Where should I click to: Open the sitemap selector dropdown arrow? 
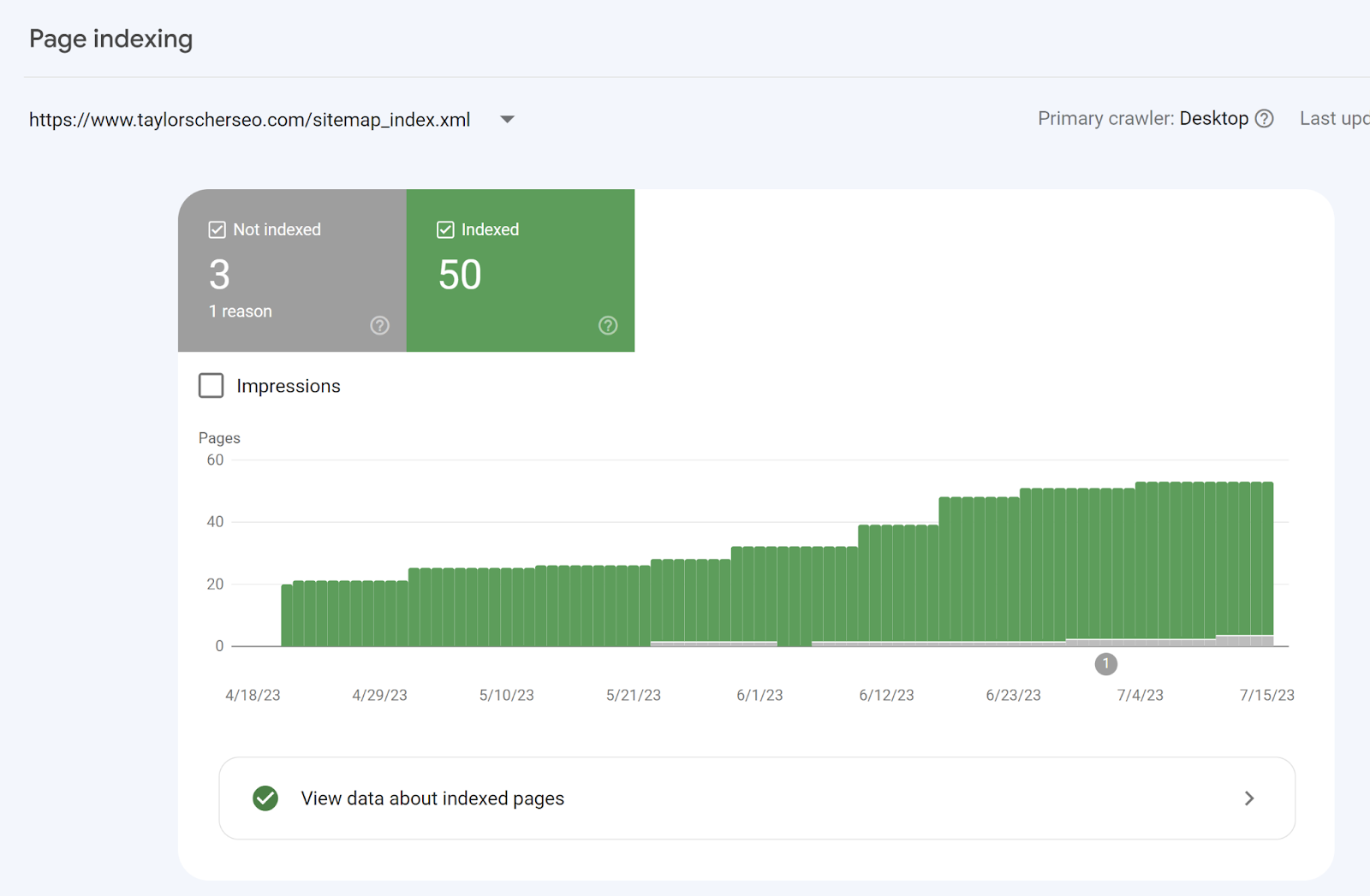(x=508, y=119)
